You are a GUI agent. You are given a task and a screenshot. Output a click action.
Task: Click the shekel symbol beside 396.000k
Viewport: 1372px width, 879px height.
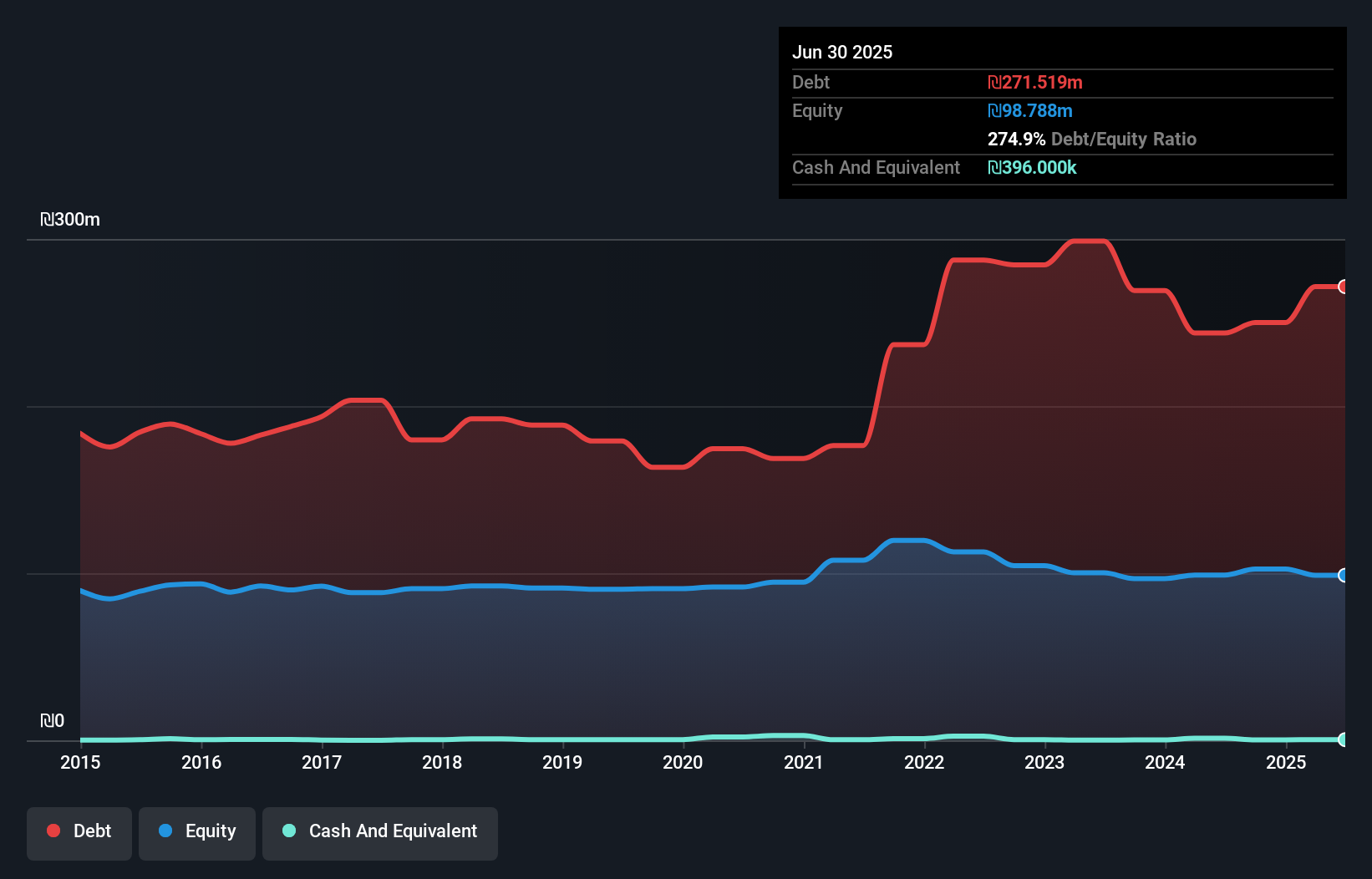coord(995,168)
